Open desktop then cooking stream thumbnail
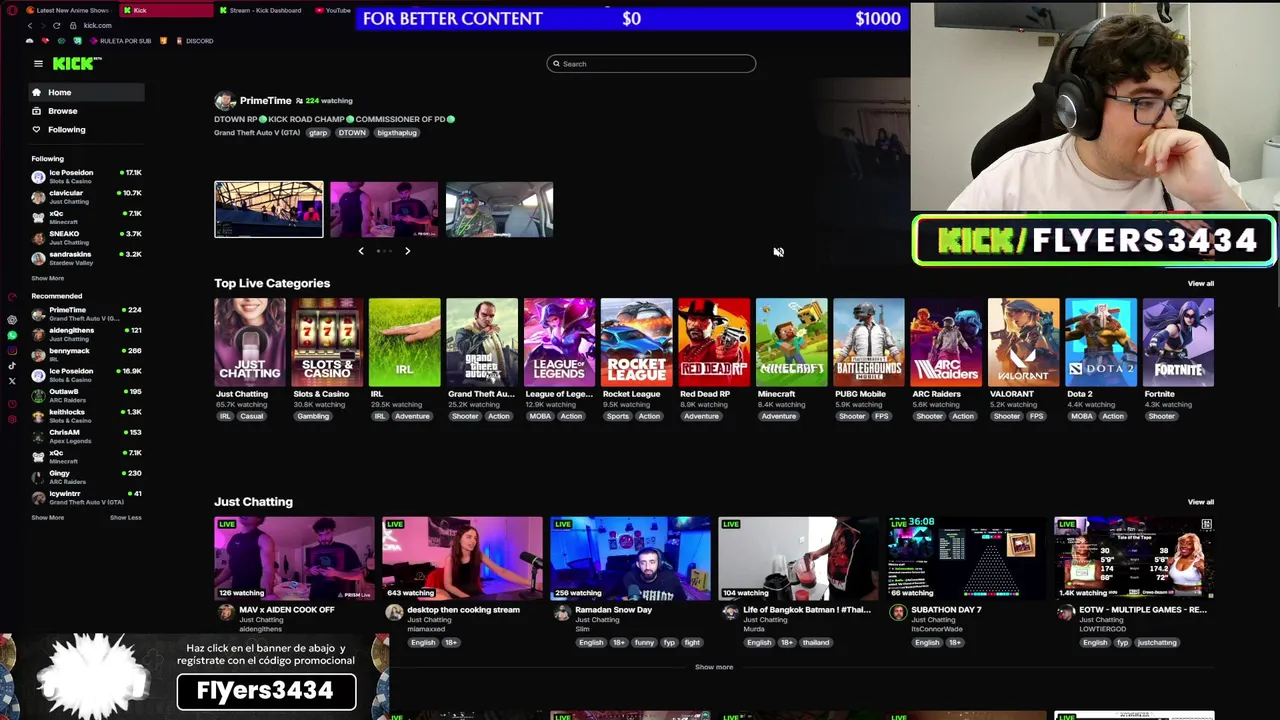The image size is (1280, 720). [x=462, y=558]
